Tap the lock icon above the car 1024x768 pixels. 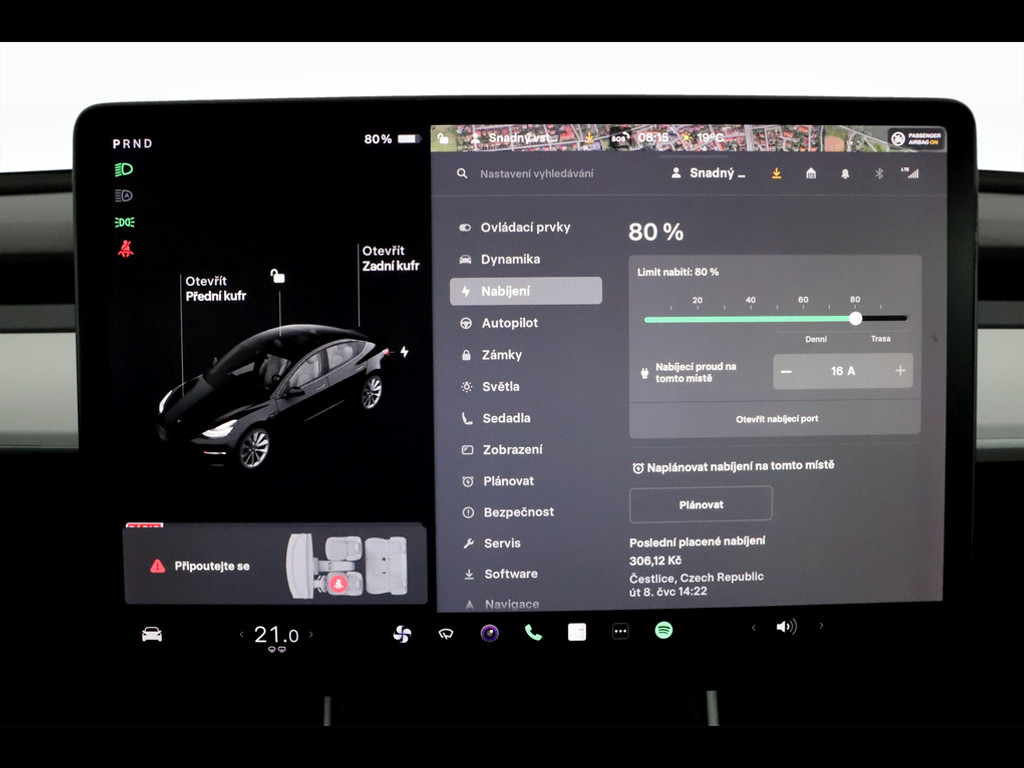[x=278, y=276]
